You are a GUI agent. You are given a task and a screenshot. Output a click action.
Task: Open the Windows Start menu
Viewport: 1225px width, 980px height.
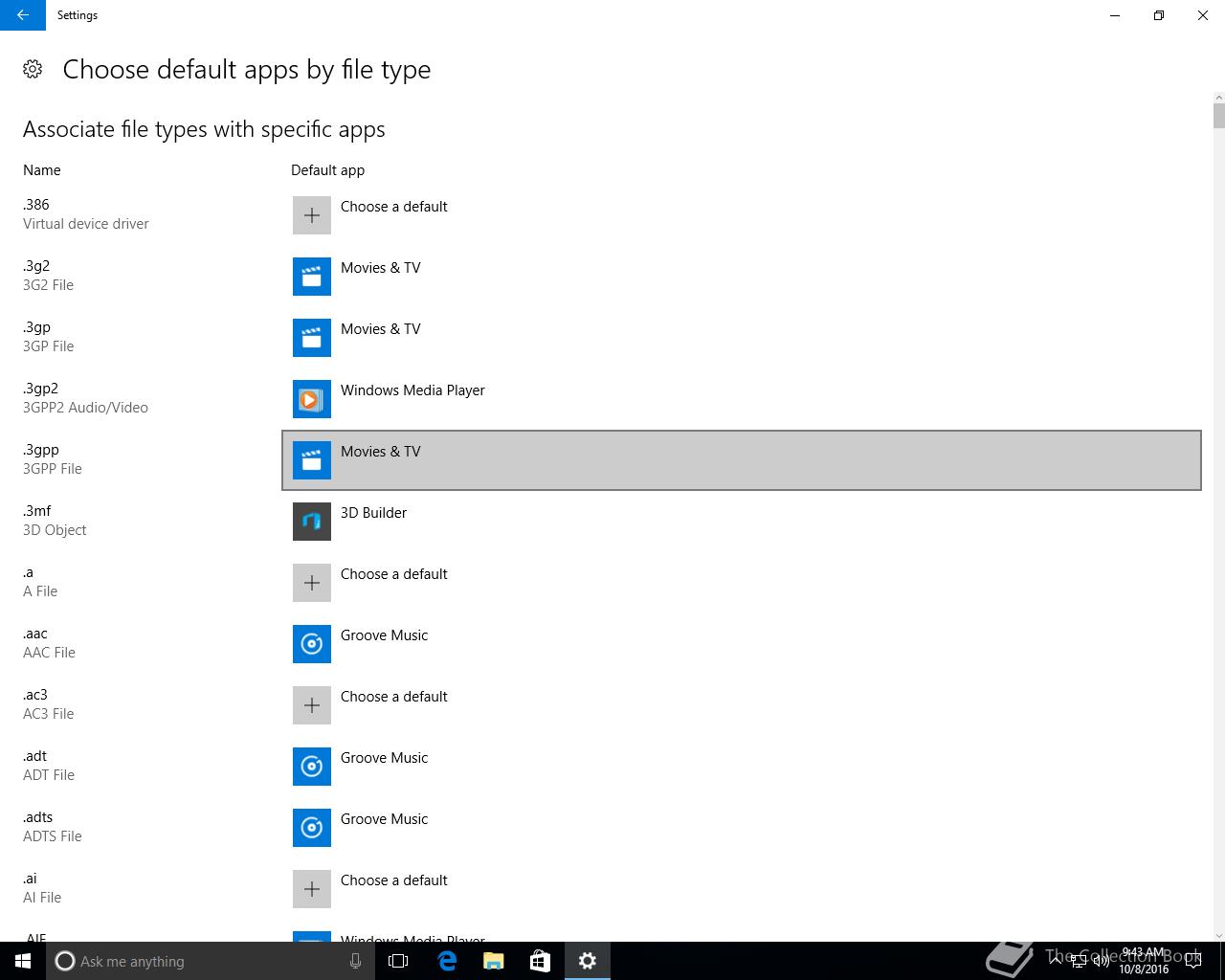point(23,961)
